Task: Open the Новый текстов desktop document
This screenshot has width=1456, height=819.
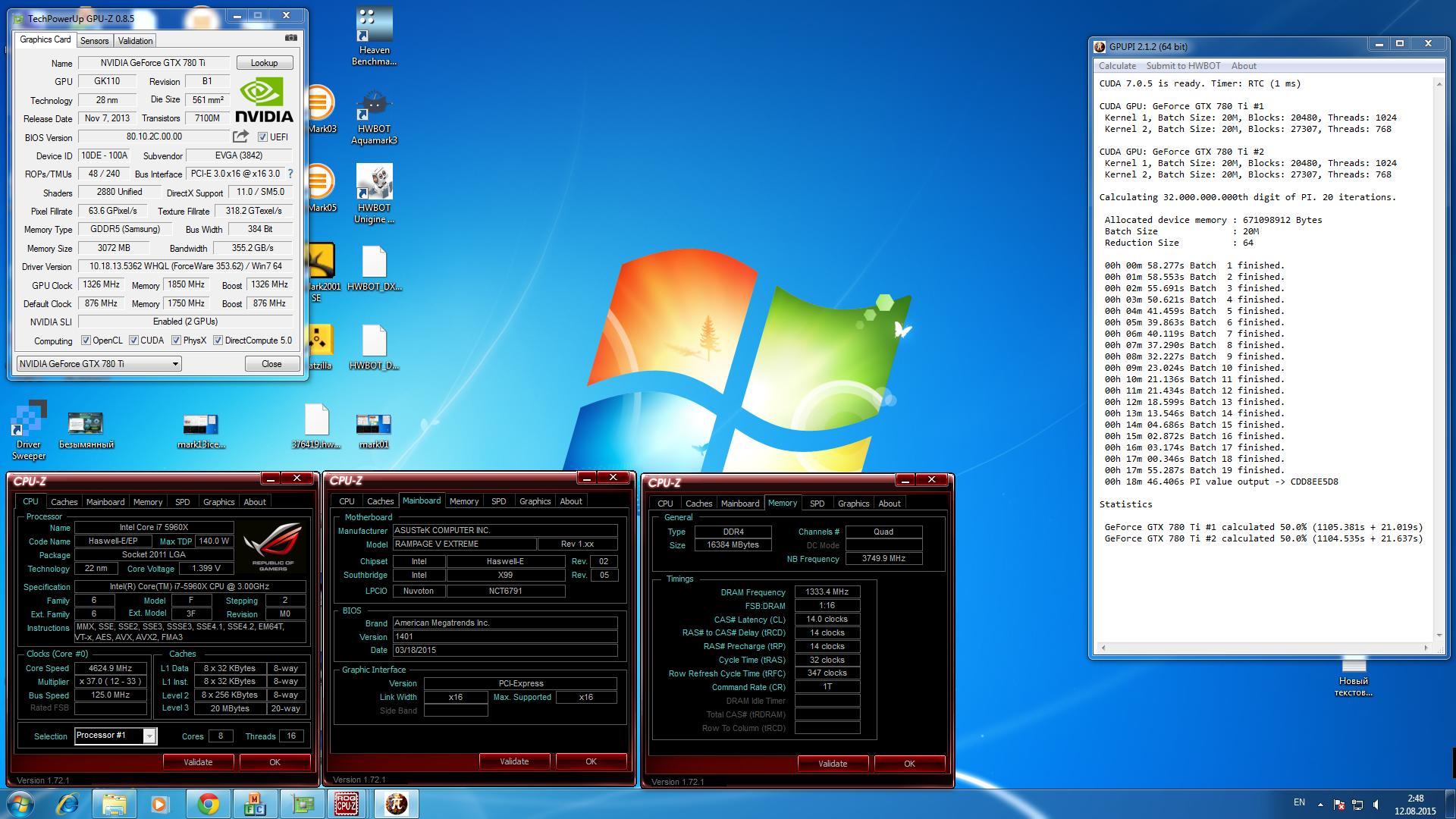Action: 1354,676
